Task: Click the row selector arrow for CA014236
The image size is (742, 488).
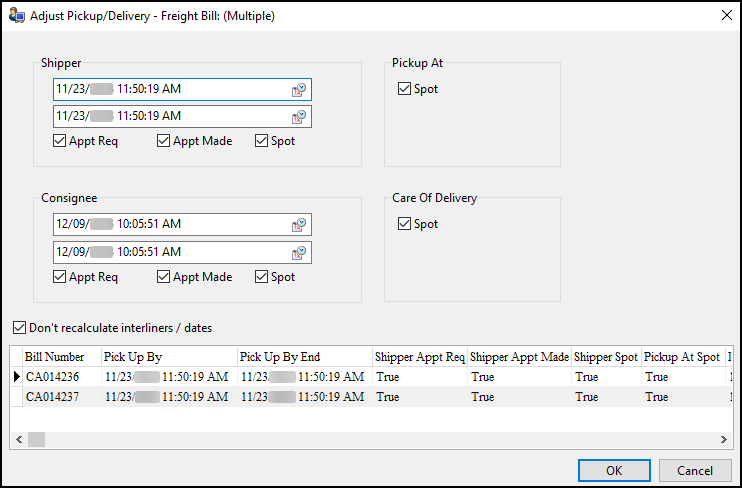Action: (x=16, y=377)
